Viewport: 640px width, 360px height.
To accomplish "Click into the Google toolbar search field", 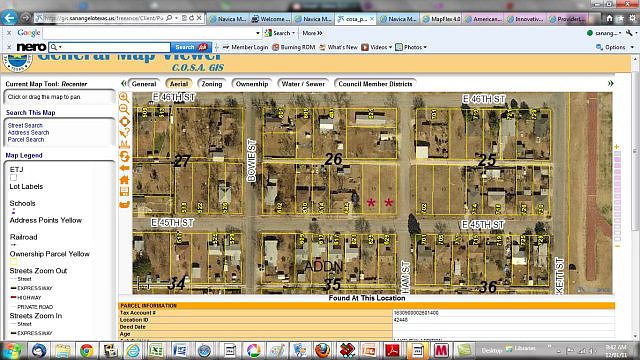I will 149,33.
